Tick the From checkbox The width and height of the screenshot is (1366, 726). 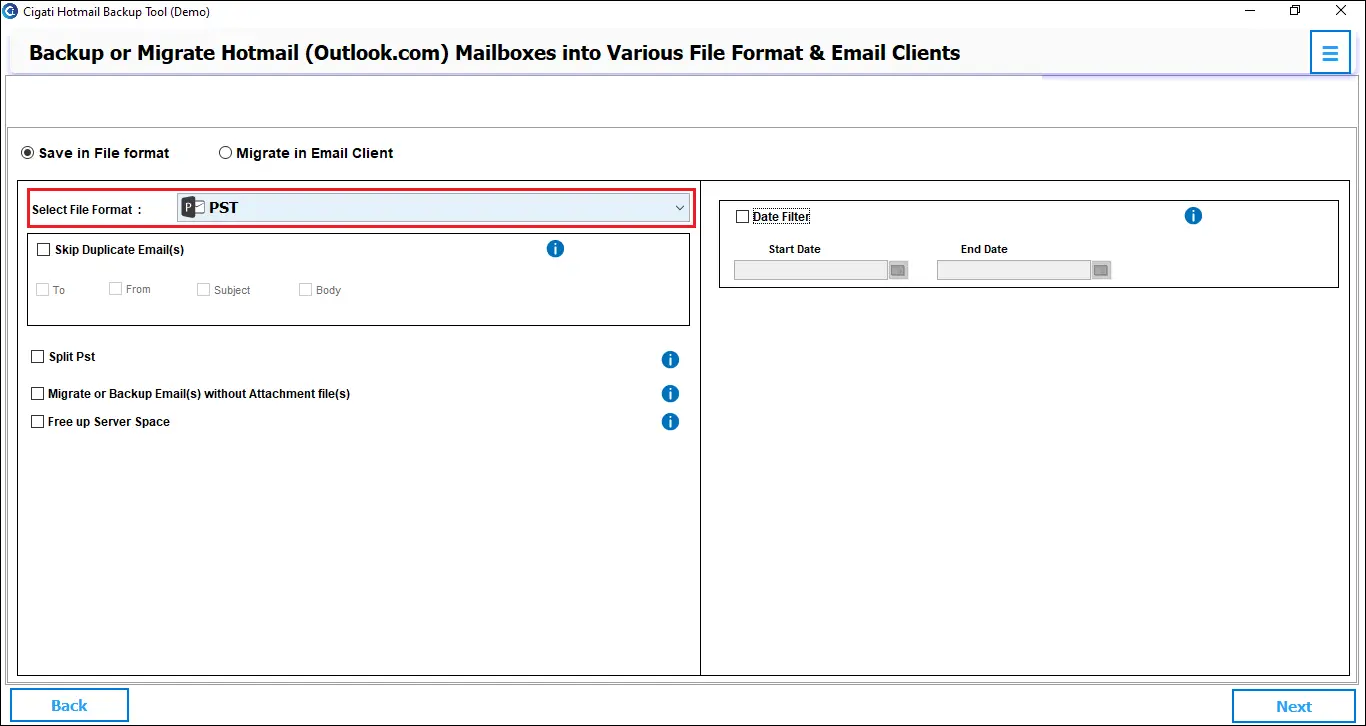(115, 289)
